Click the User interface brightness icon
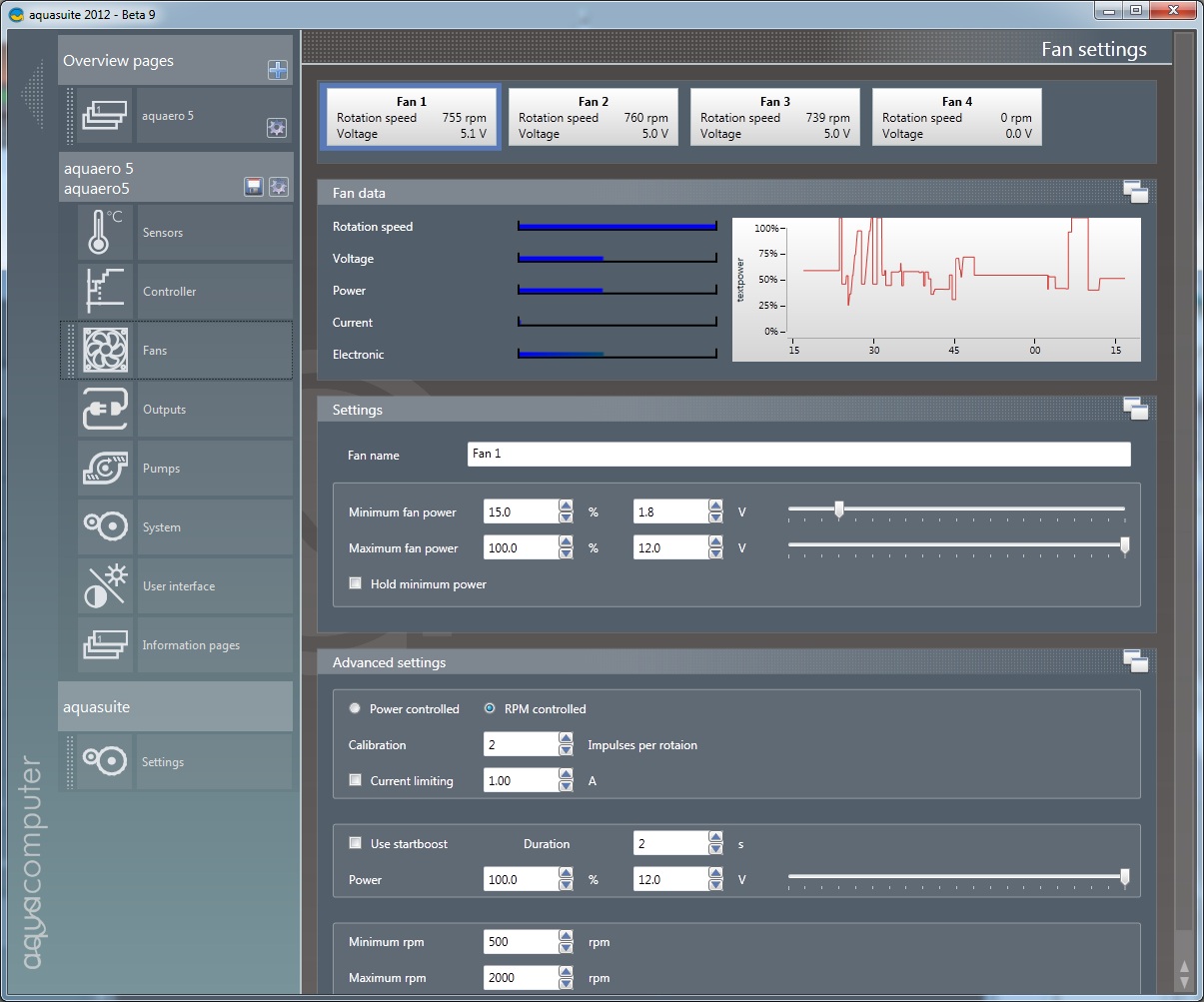Viewport: 1204px width, 1002px height. (x=105, y=586)
